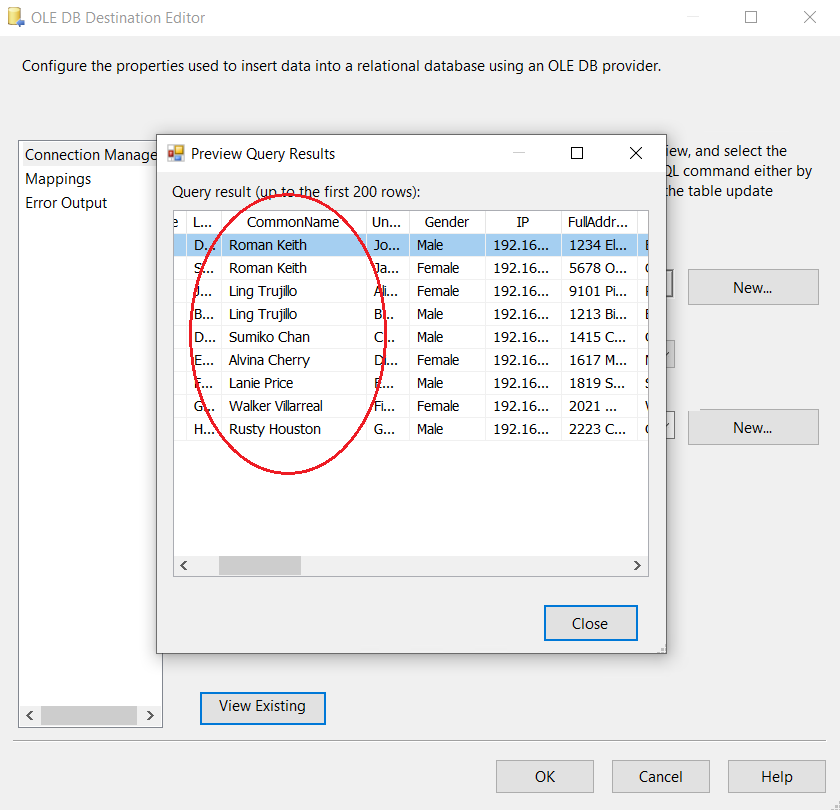Click the Close button in preview dialog
840x810 pixels.
590,623
